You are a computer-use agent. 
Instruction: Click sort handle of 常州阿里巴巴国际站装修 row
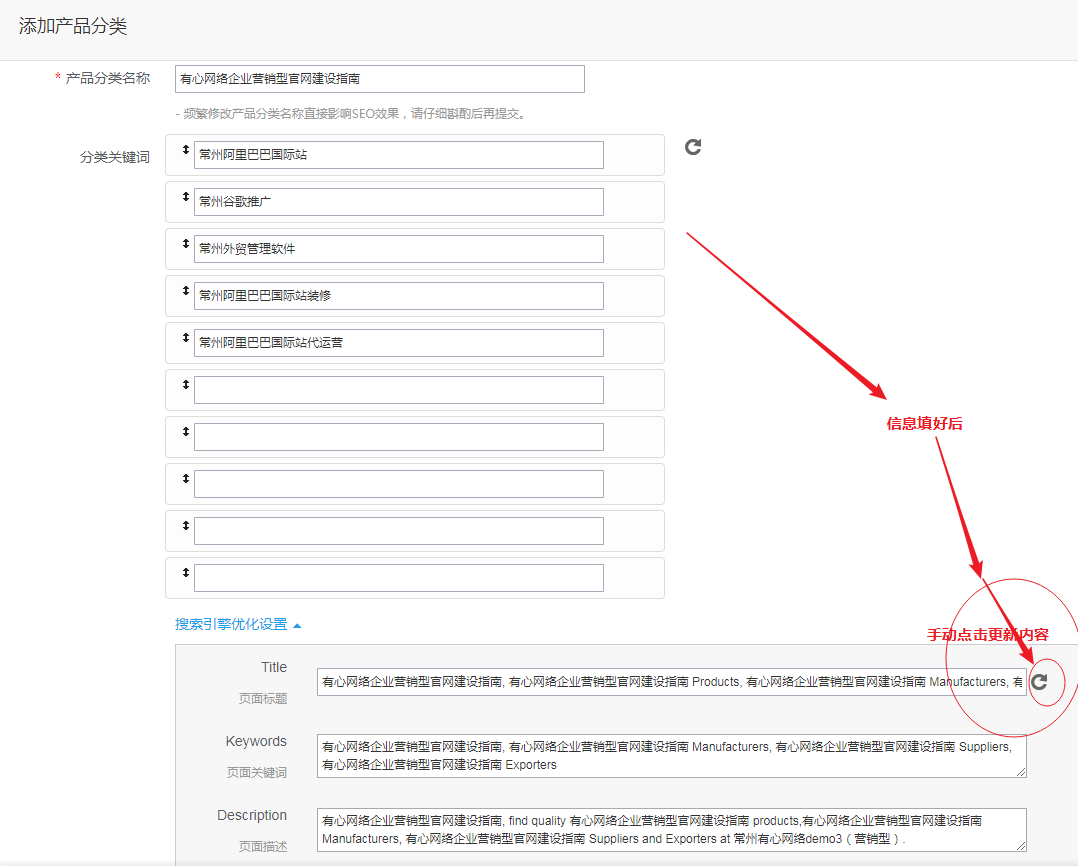tap(185, 291)
